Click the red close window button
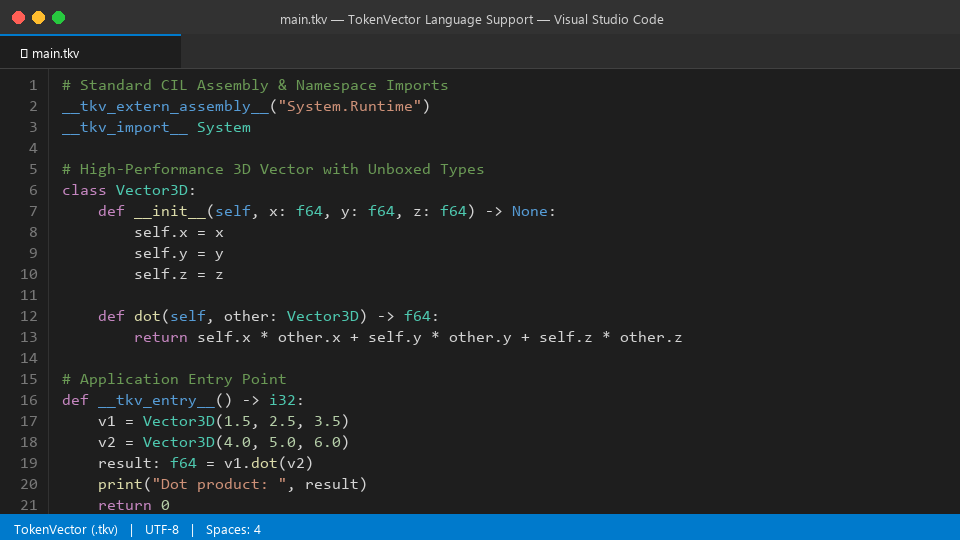This screenshot has width=960, height=540. (18, 18)
